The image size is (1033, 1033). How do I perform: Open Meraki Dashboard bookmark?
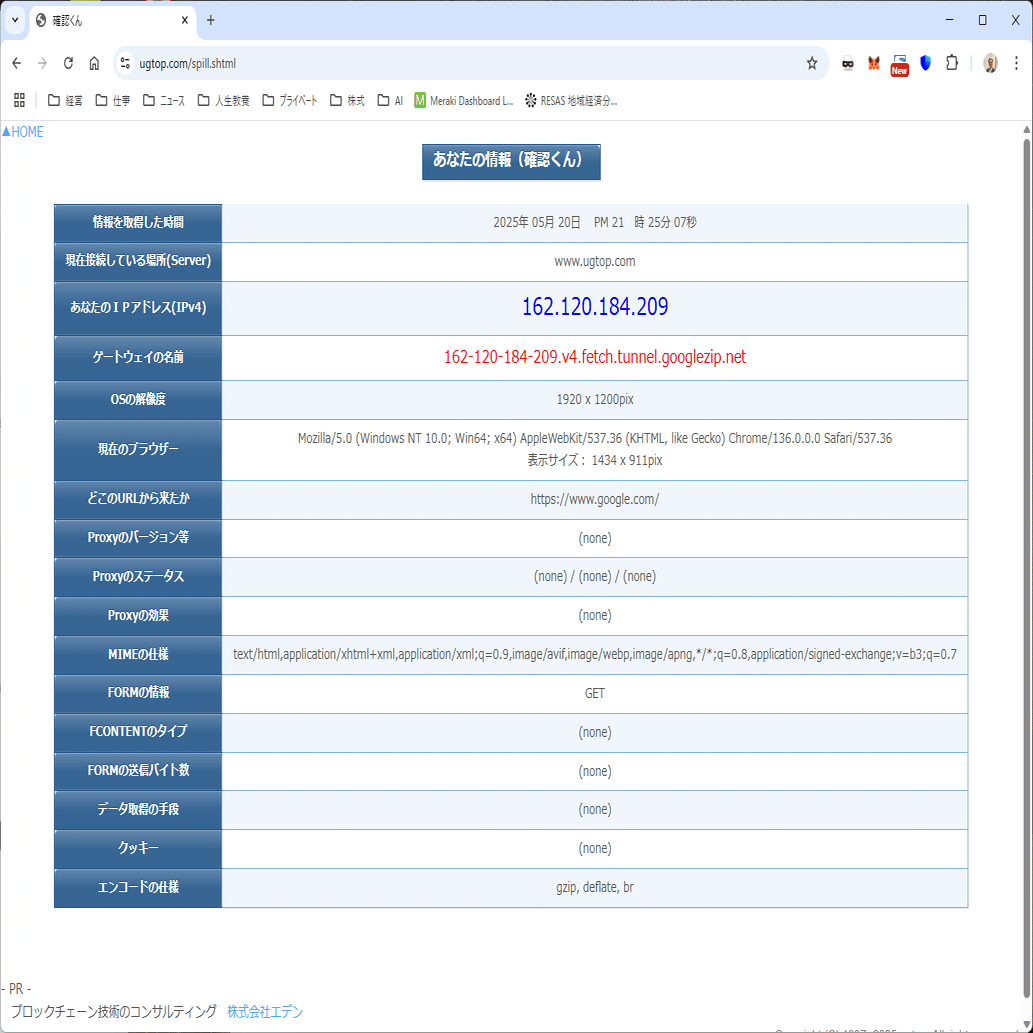pos(464,100)
